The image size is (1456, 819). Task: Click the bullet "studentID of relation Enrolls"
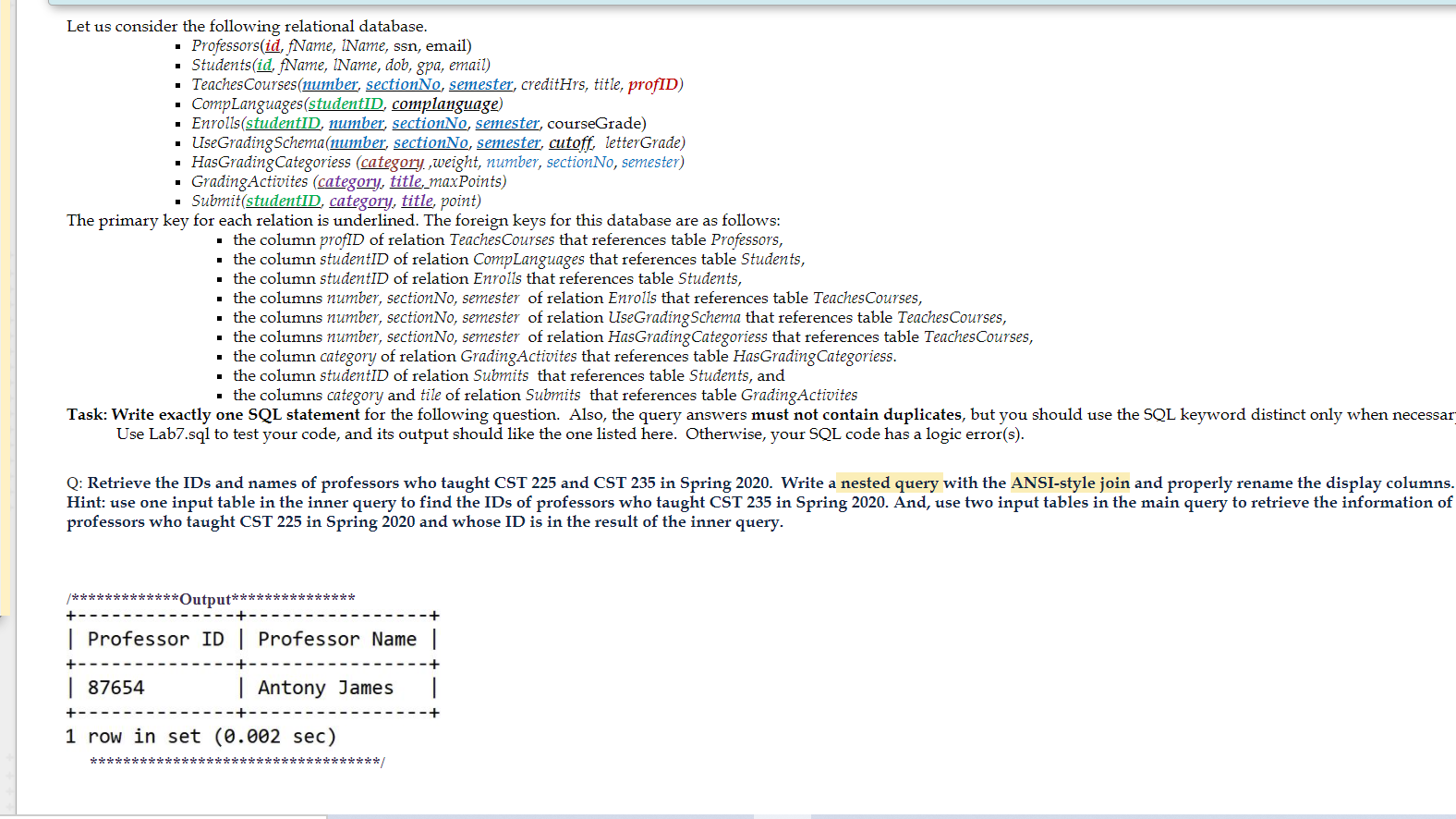(488, 278)
